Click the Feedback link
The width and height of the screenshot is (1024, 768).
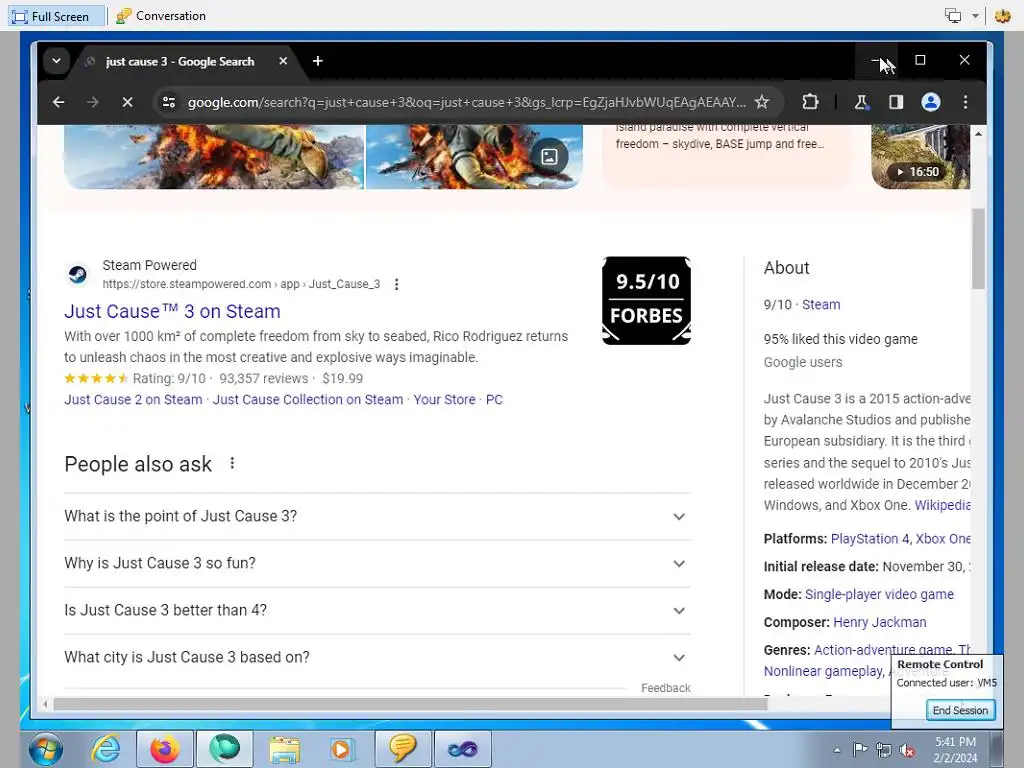tap(665, 688)
